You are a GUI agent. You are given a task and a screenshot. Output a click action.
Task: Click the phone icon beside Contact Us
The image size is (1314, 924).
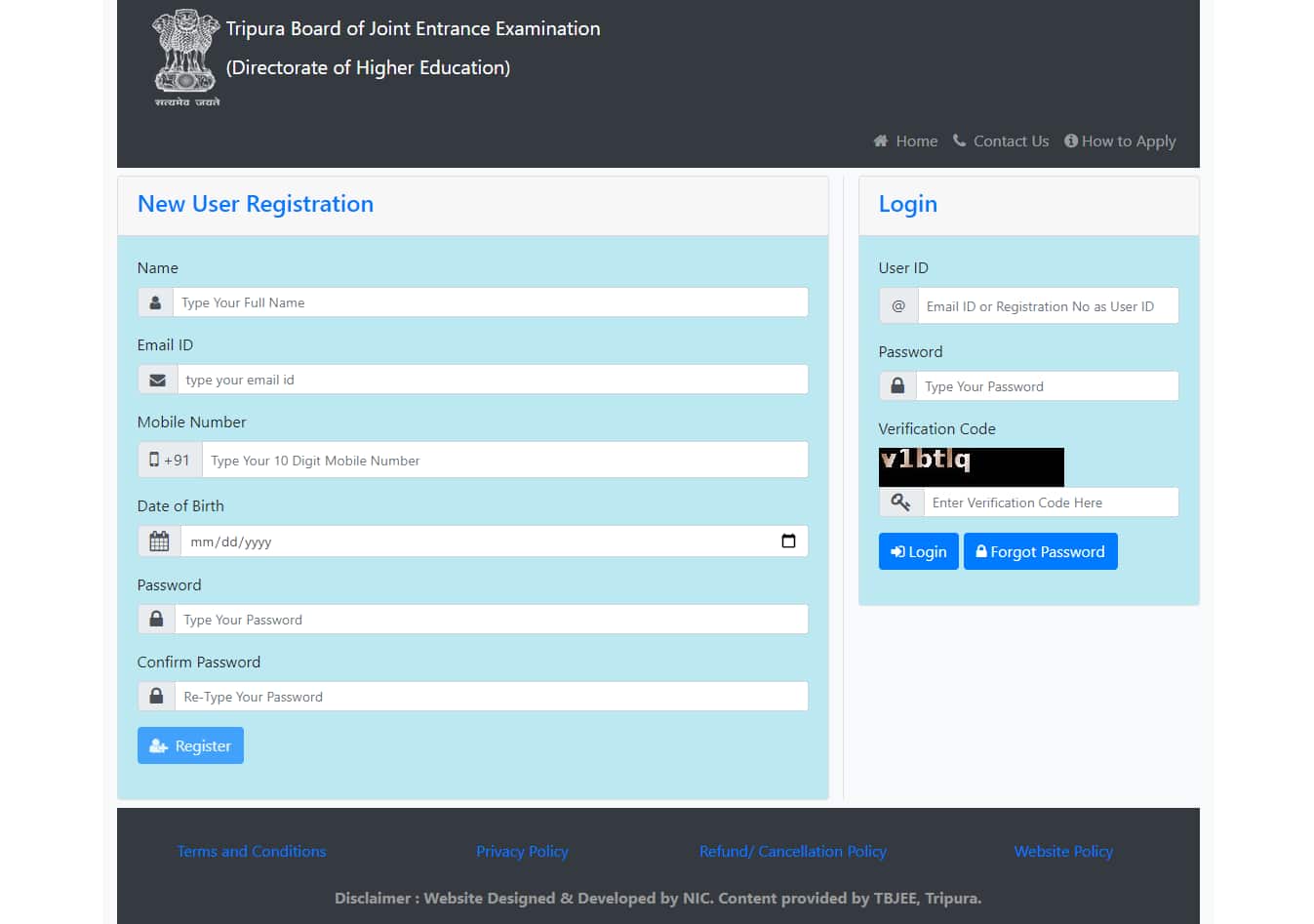[x=960, y=141]
